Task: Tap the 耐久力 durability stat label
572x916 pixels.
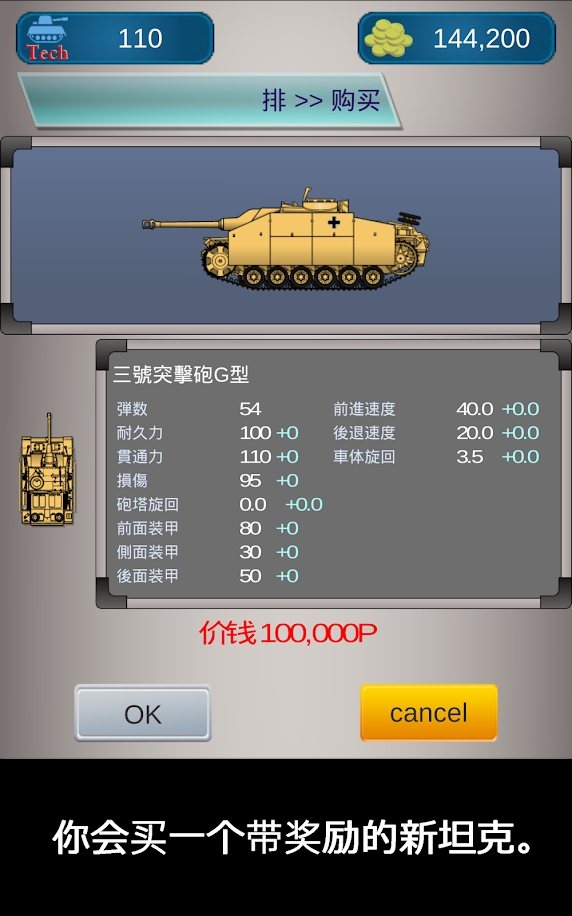Action: (x=139, y=433)
